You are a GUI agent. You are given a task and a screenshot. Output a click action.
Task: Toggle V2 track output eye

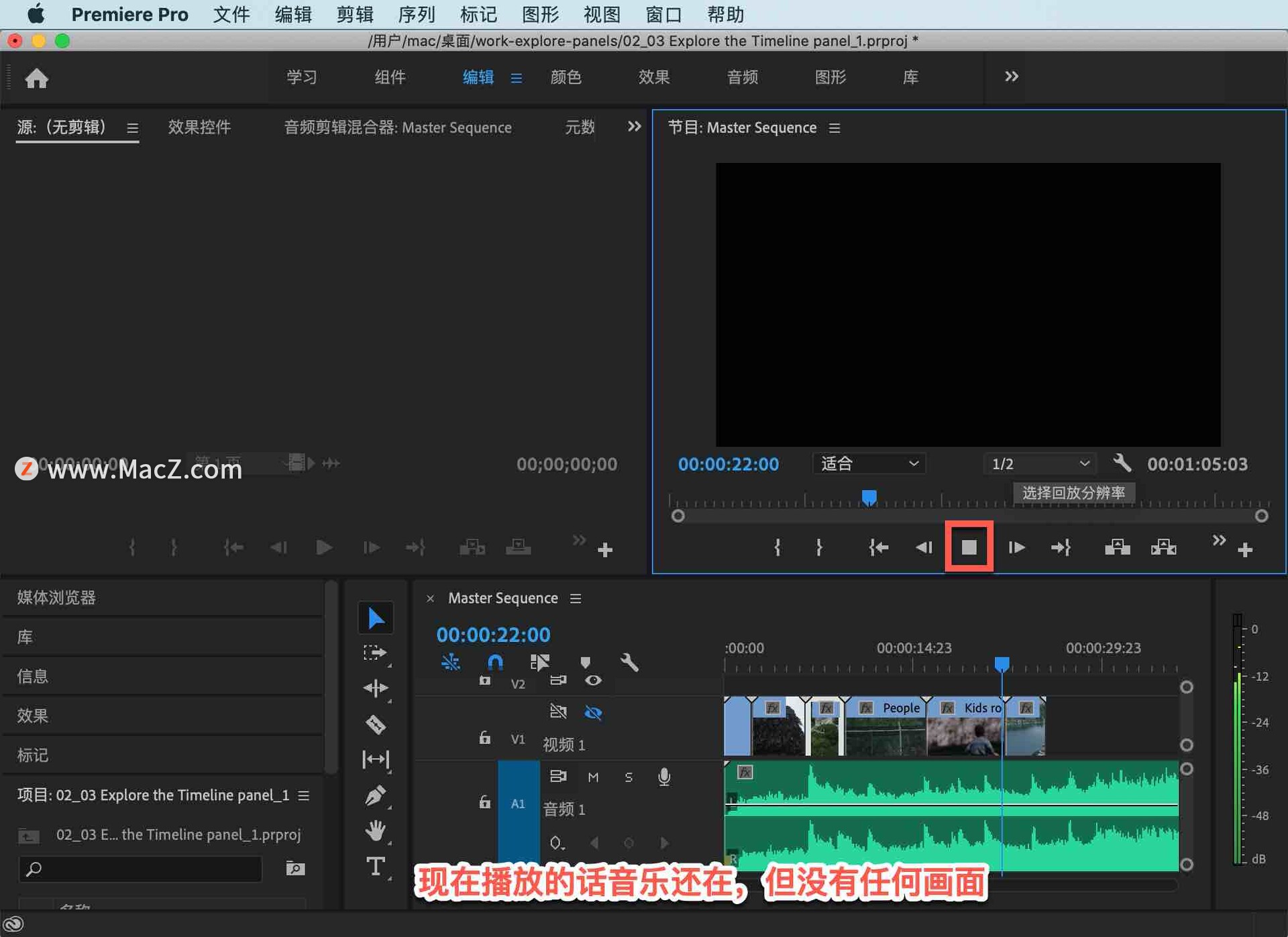tap(593, 681)
